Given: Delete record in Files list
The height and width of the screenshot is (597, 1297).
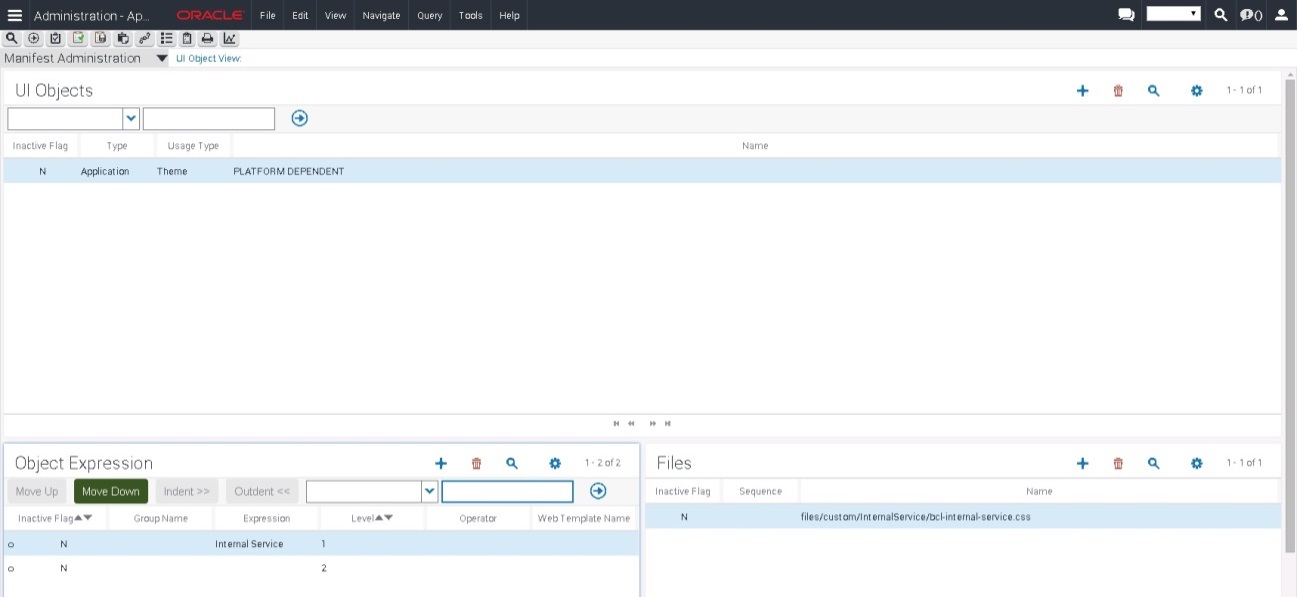Looking at the screenshot, I should [1118, 464].
